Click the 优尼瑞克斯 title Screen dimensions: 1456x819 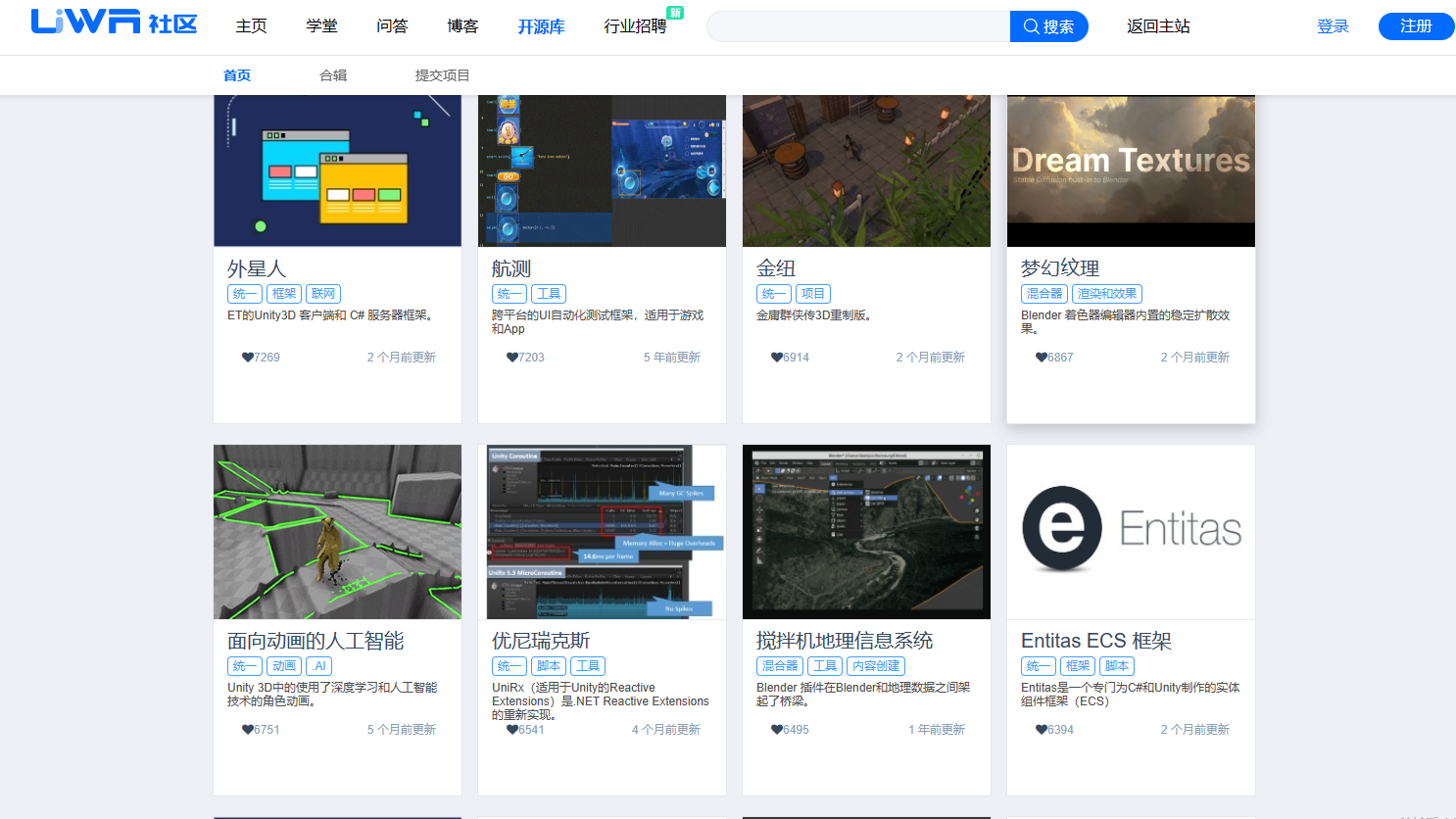click(541, 641)
